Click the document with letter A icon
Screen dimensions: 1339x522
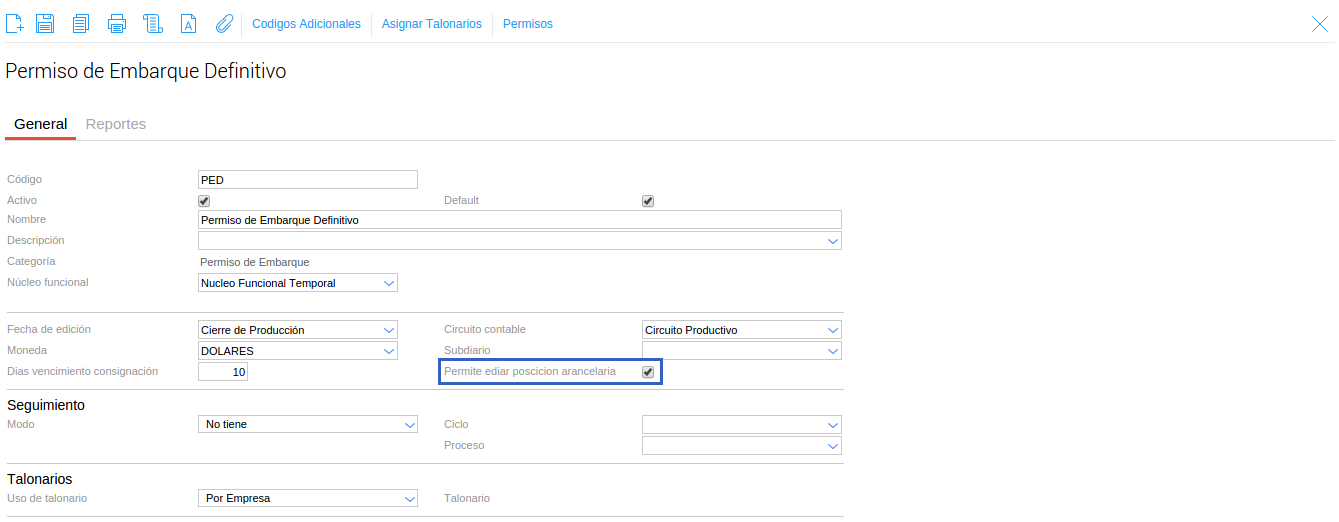188,24
